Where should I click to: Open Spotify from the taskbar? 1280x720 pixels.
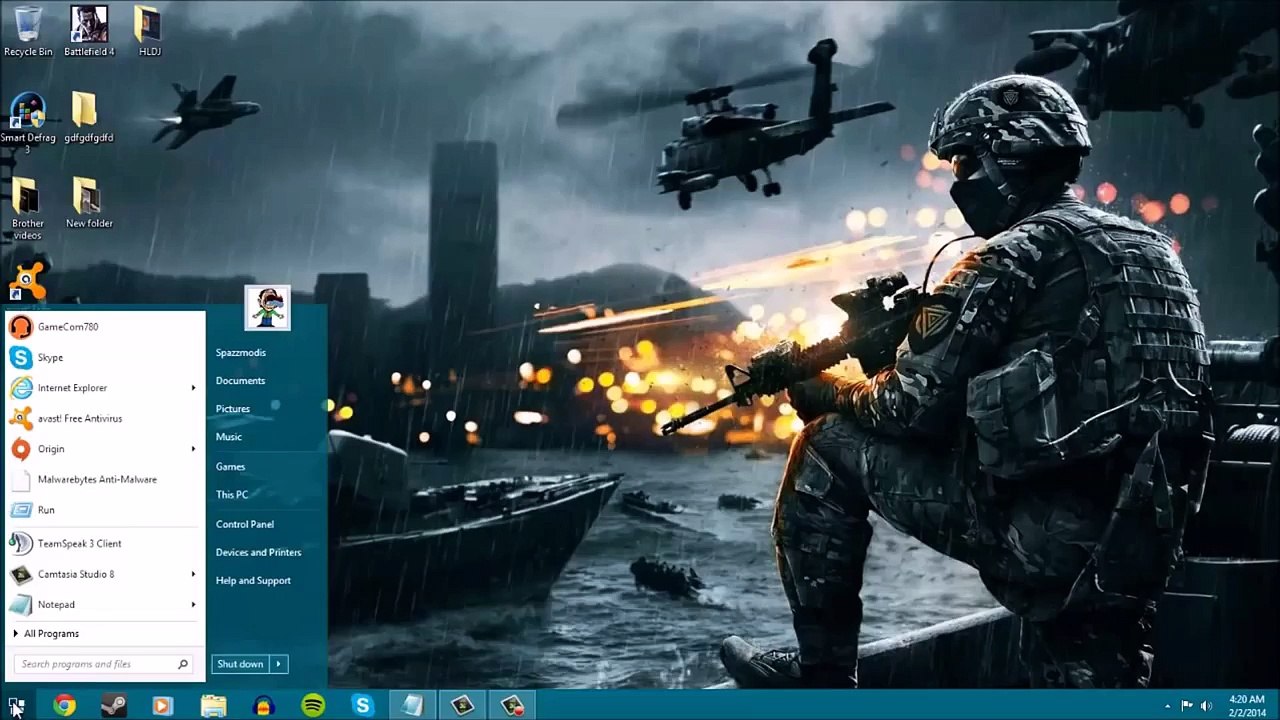[x=313, y=706]
